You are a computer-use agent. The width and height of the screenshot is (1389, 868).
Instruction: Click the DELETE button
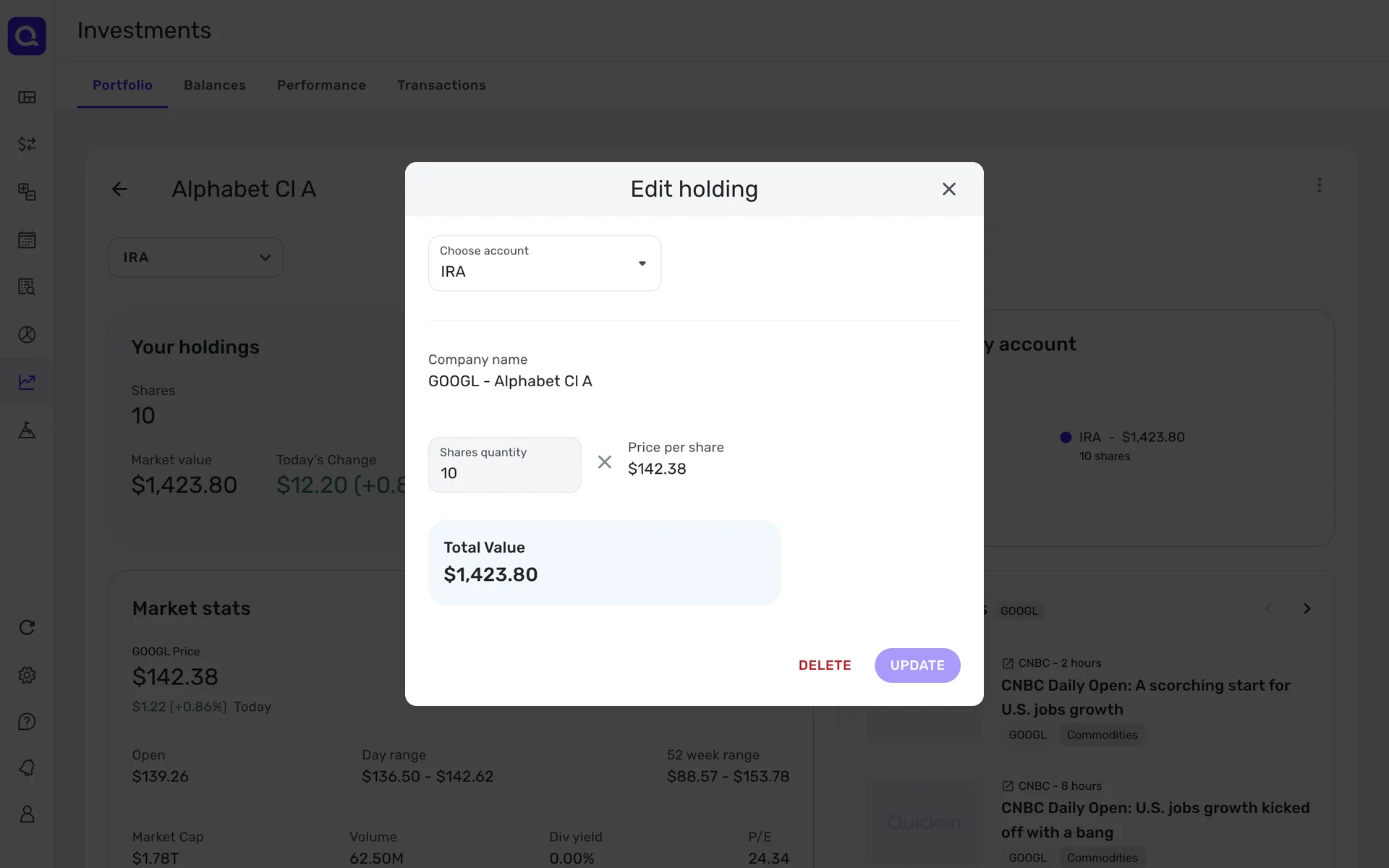pos(824,665)
